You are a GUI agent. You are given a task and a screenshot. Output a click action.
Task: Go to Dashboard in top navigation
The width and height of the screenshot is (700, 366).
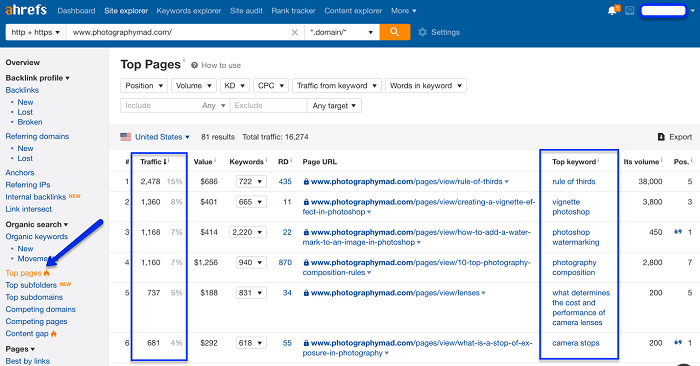tap(76, 11)
